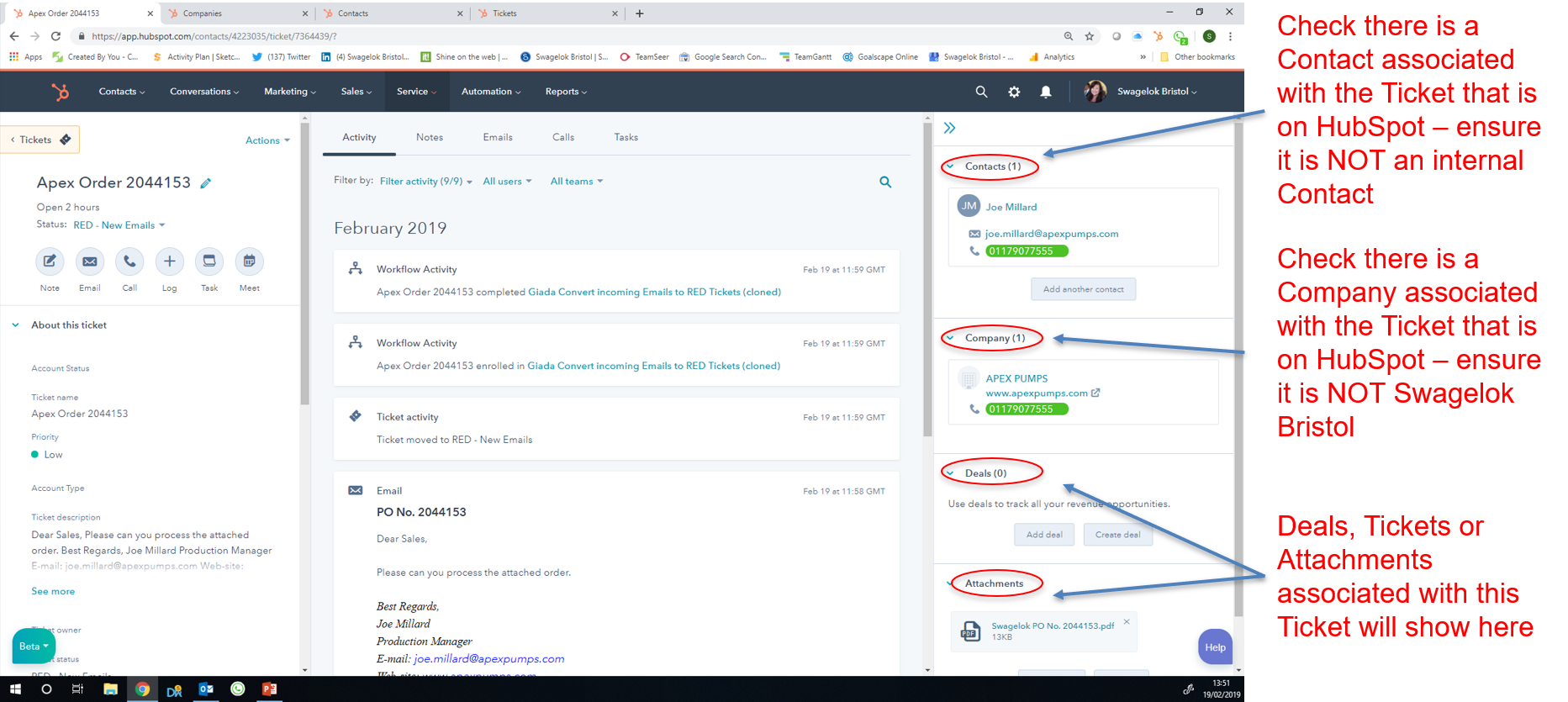Open the Actions dropdown

pyautogui.click(x=267, y=140)
